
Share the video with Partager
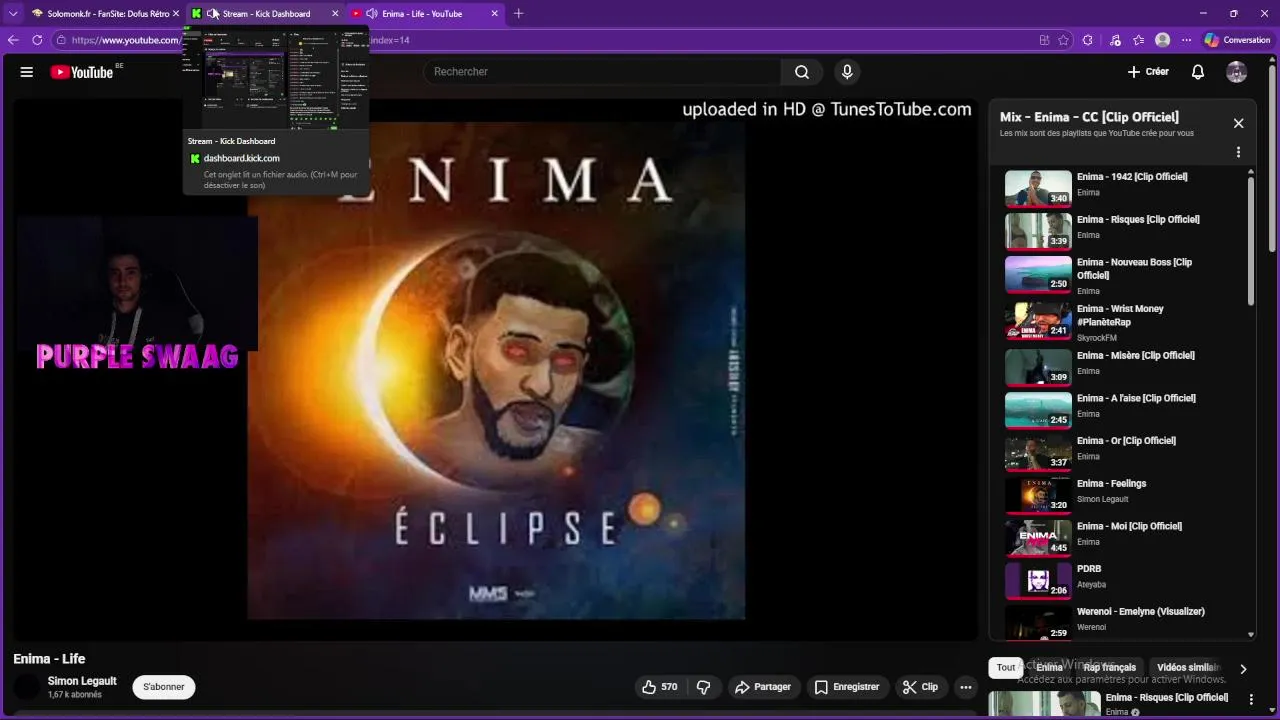[x=763, y=687]
